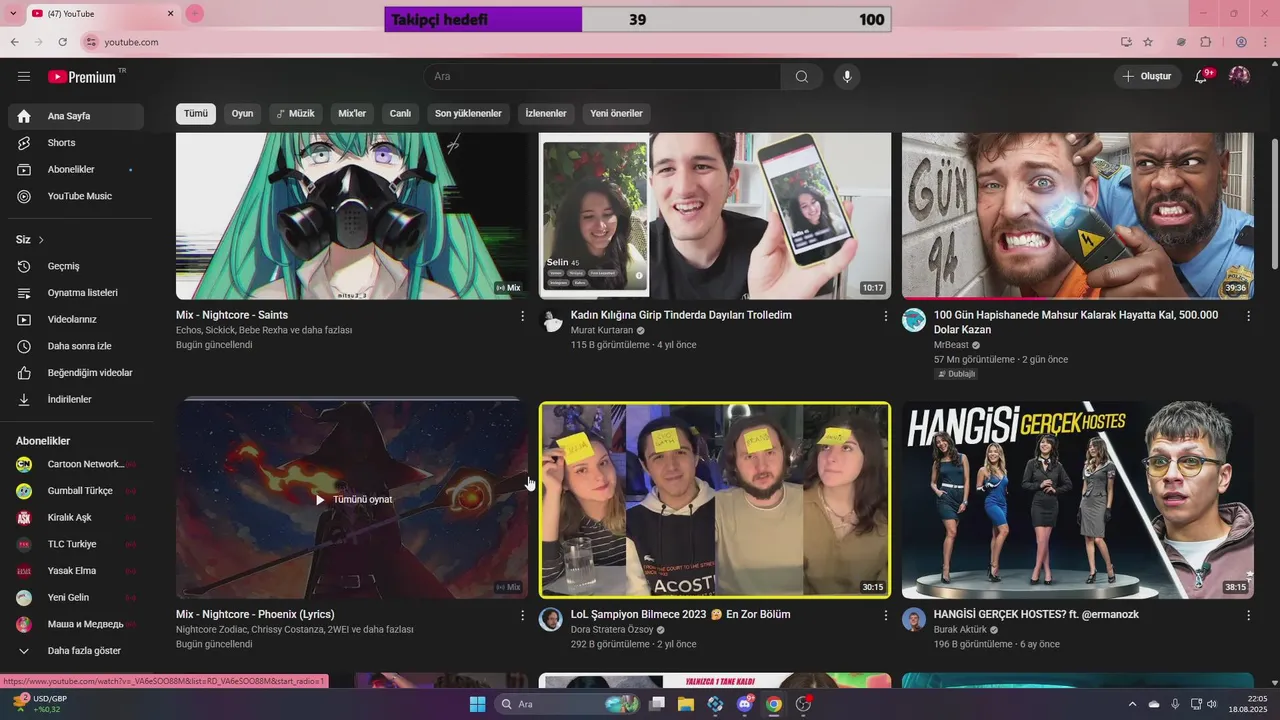
Task: Select the Canlı filter chip
Action: tap(400, 113)
